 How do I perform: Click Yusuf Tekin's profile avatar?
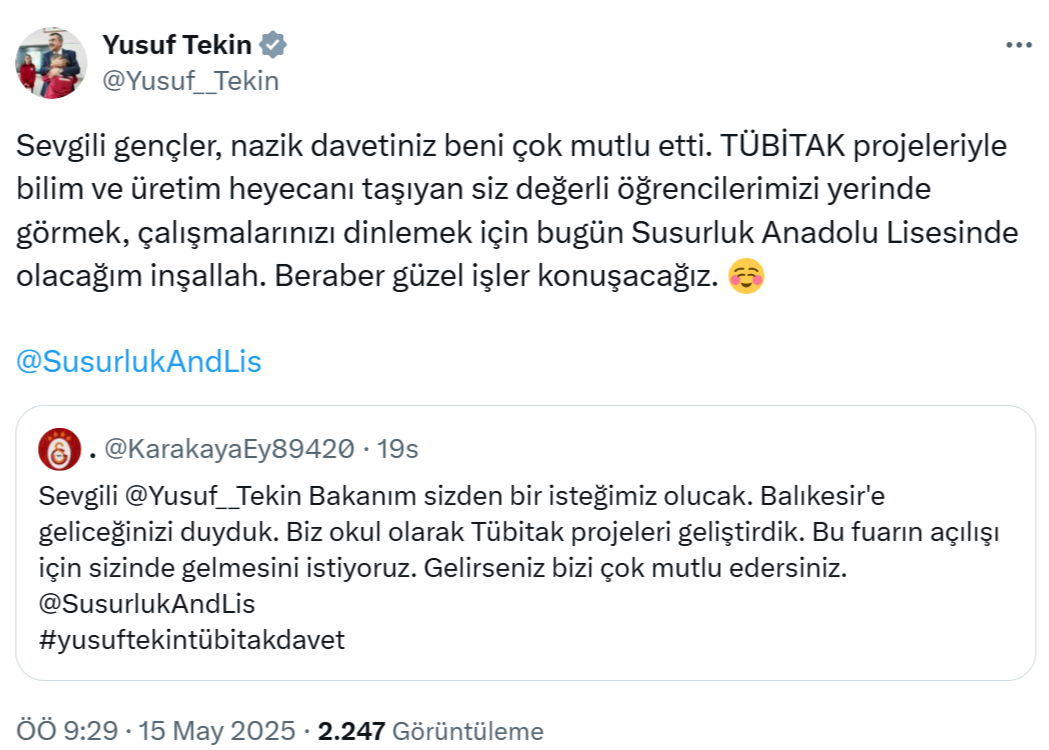point(51,63)
